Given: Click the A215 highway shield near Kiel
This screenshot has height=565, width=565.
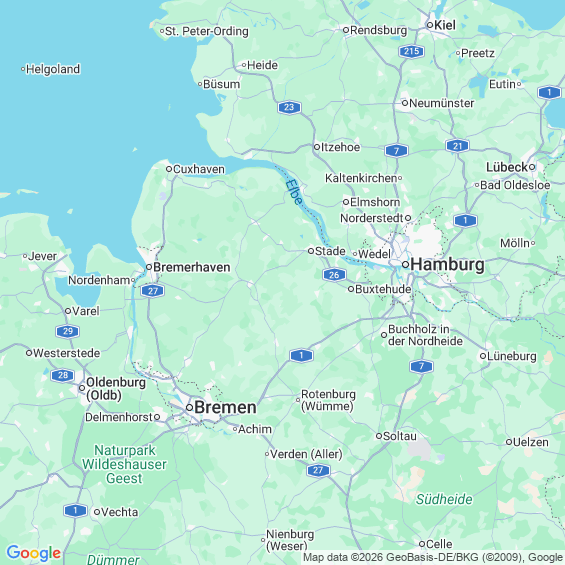Looking at the screenshot, I should (x=411, y=51).
